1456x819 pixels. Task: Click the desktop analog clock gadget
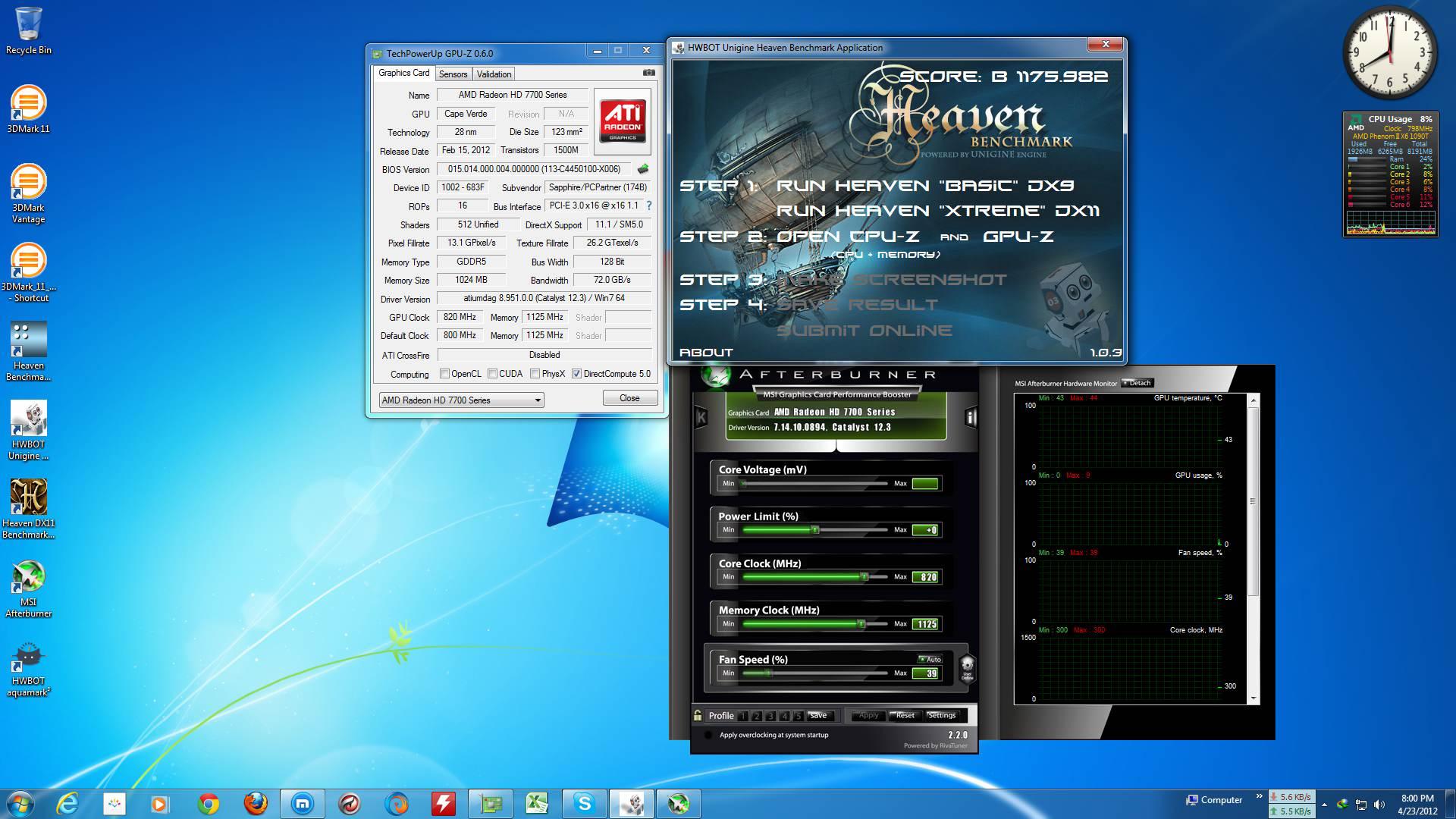point(1389,54)
